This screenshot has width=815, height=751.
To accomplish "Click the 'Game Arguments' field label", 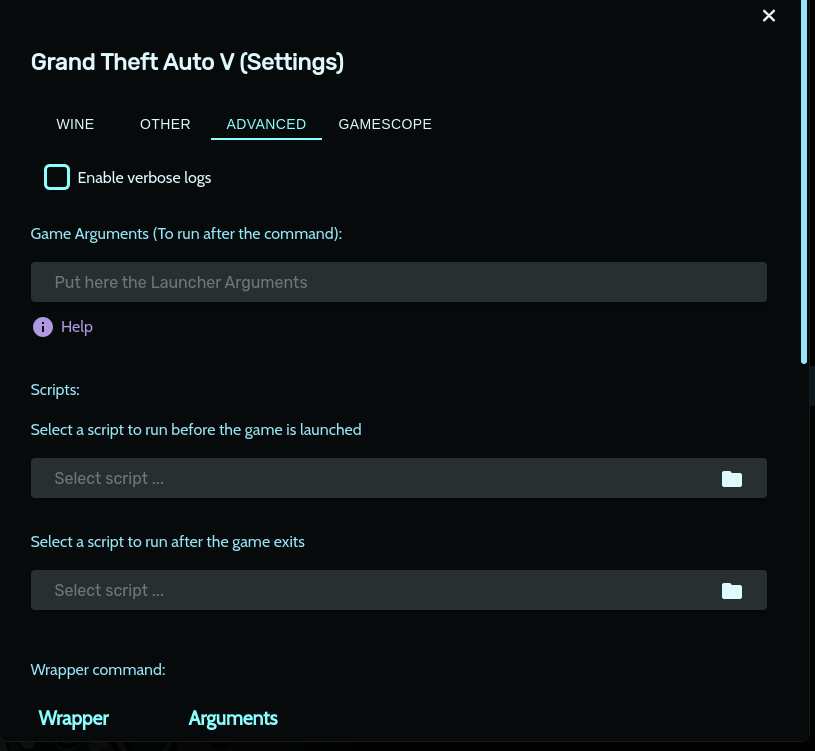I will [x=186, y=234].
